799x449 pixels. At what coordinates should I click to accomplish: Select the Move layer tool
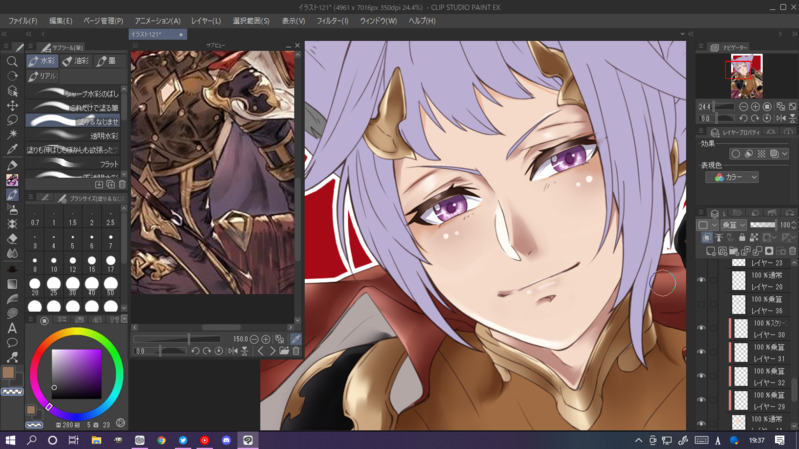coord(12,105)
